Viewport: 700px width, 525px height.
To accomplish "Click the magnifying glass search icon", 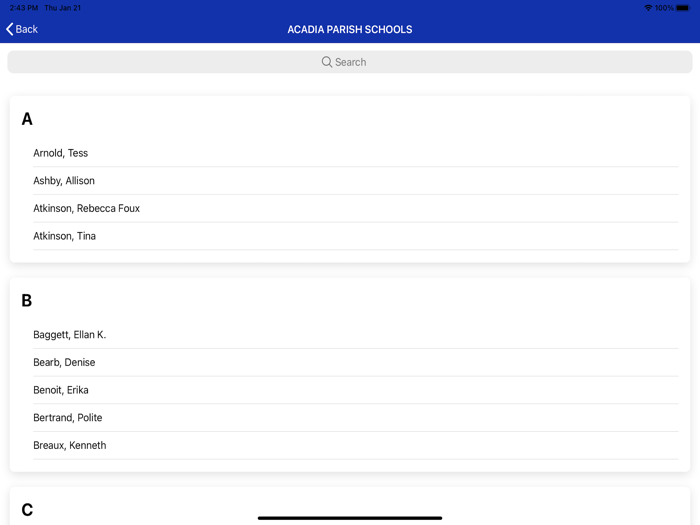I will pos(327,62).
